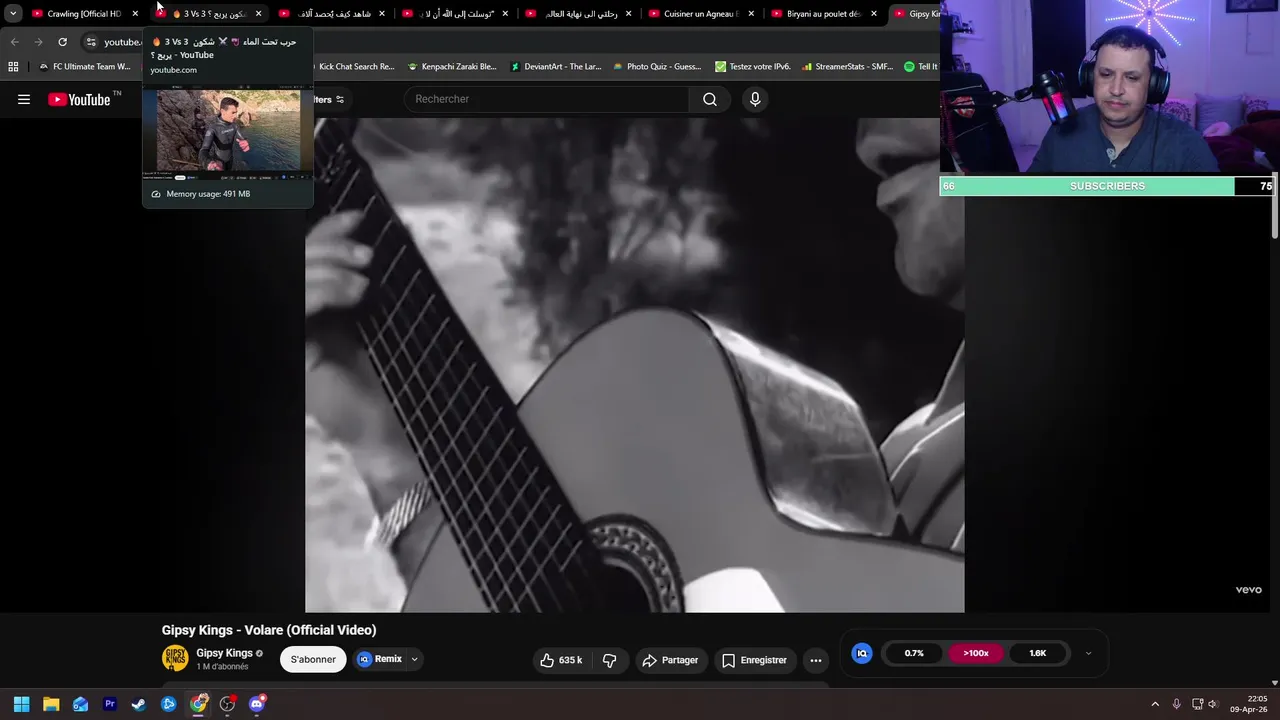
Task: Open 'StreamerStats - SMF...' bookmark
Action: point(846,67)
